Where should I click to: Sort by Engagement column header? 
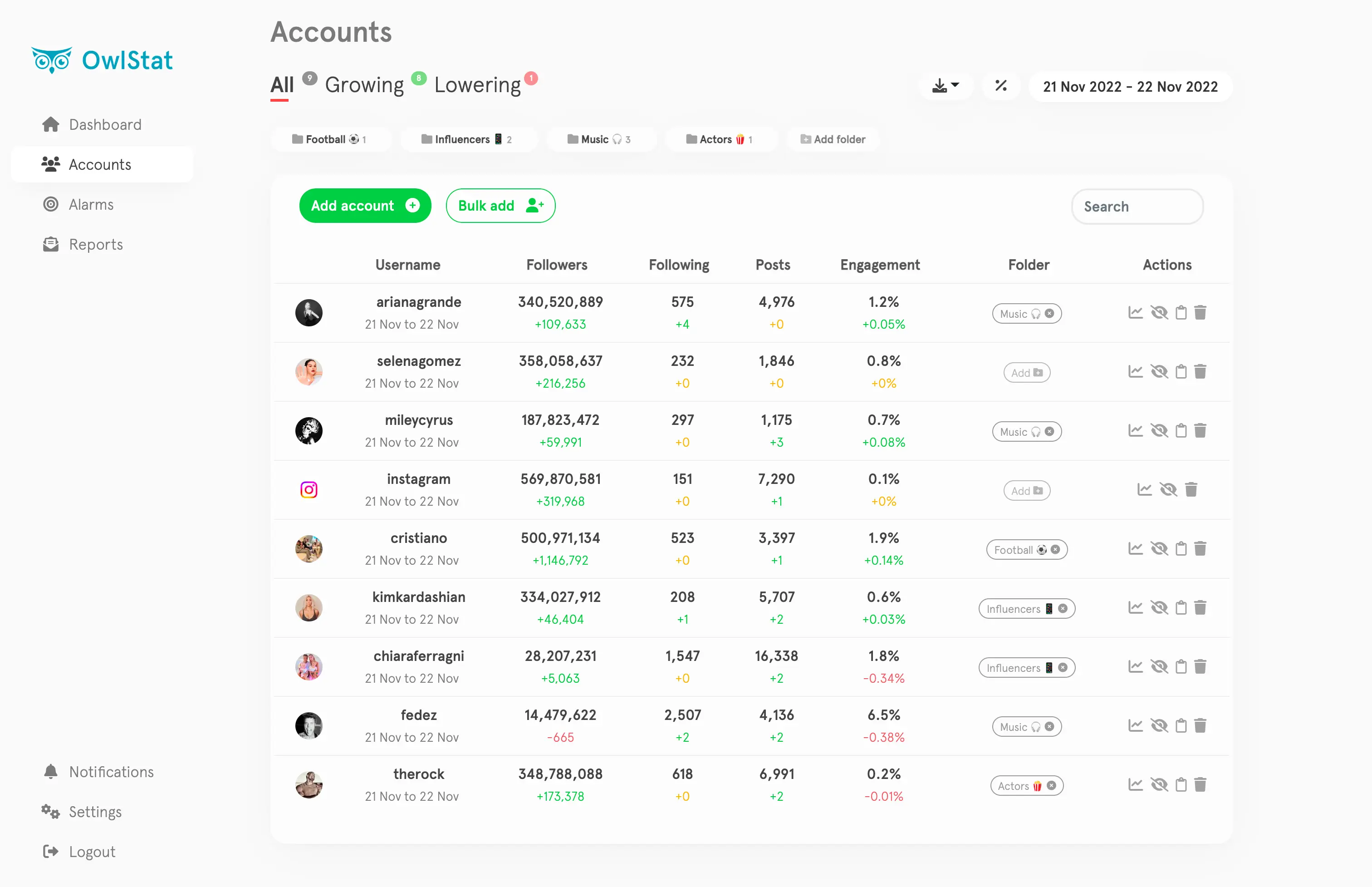coord(880,265)
